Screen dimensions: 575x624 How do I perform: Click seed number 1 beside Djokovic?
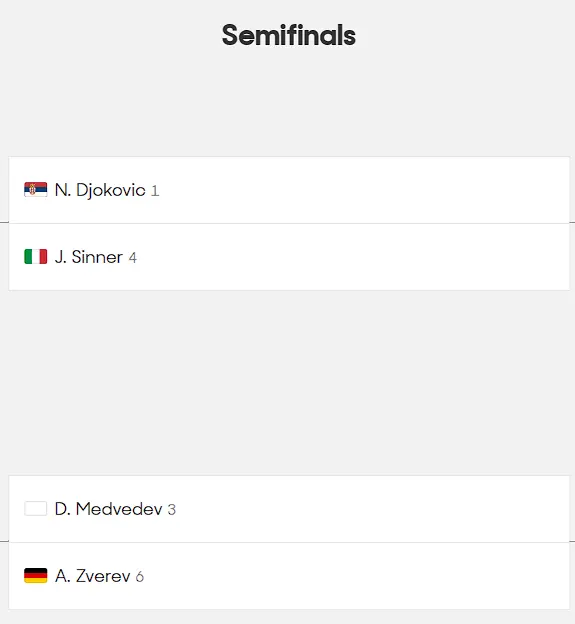point(155,191)
